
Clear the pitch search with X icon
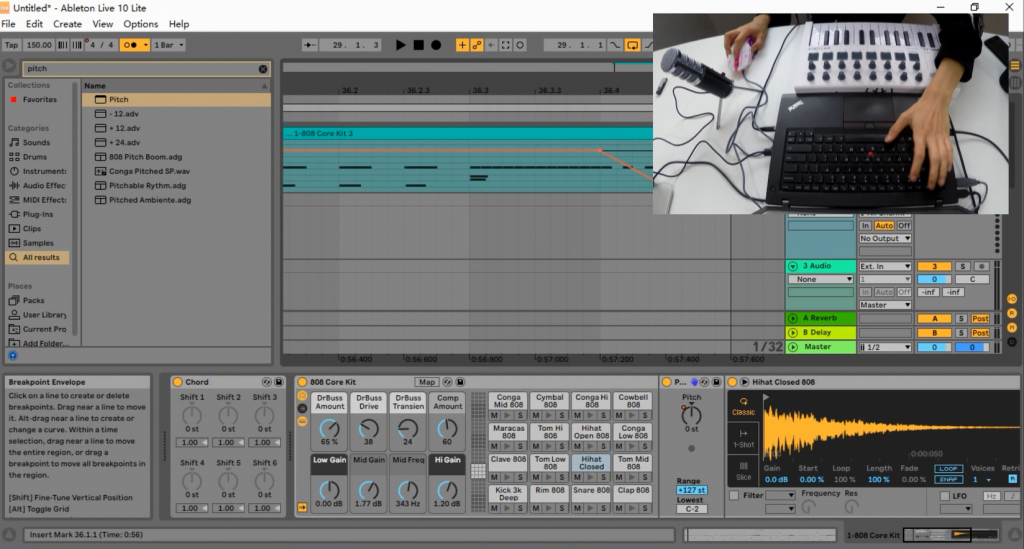tap(263, 69)
